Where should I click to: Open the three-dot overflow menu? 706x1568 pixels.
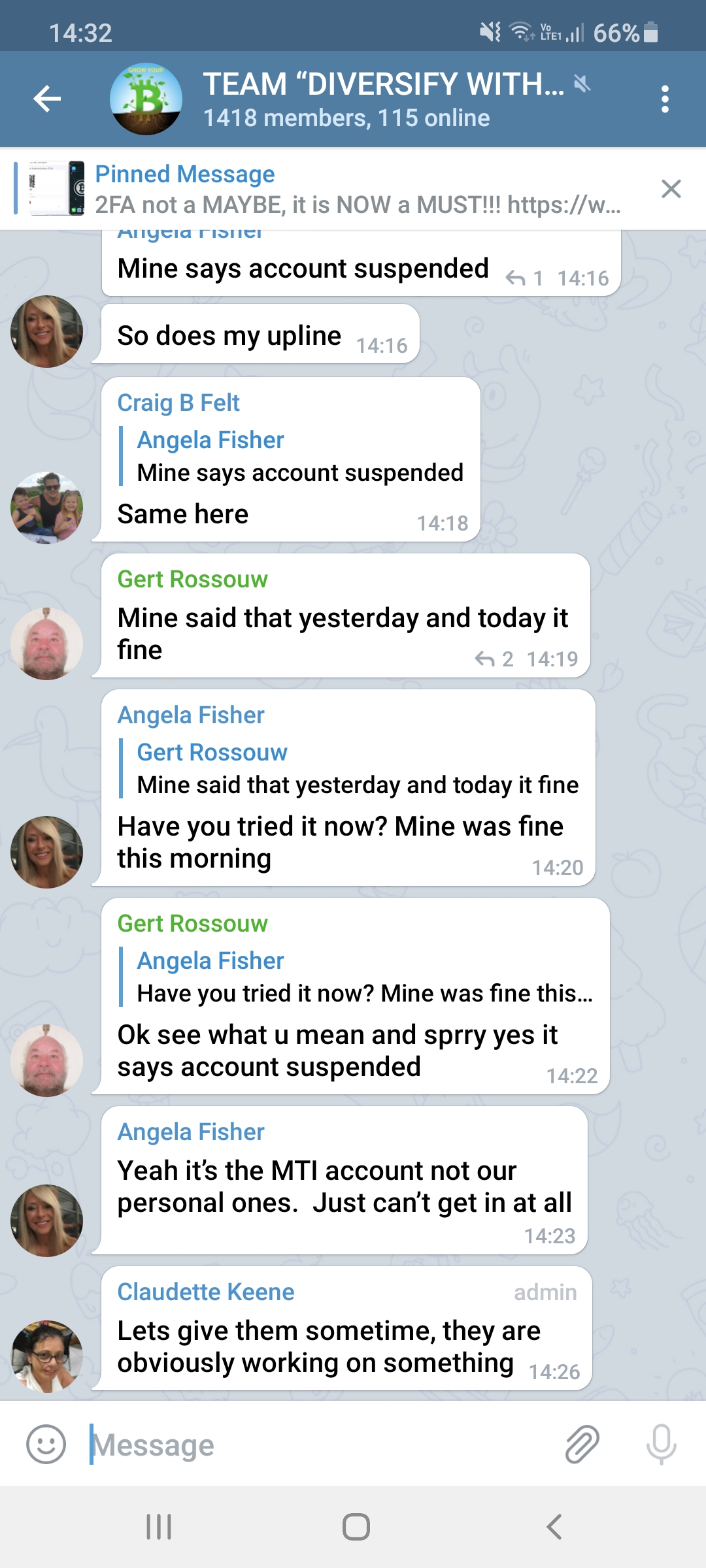pyautogui.click(x=665, y=99)
